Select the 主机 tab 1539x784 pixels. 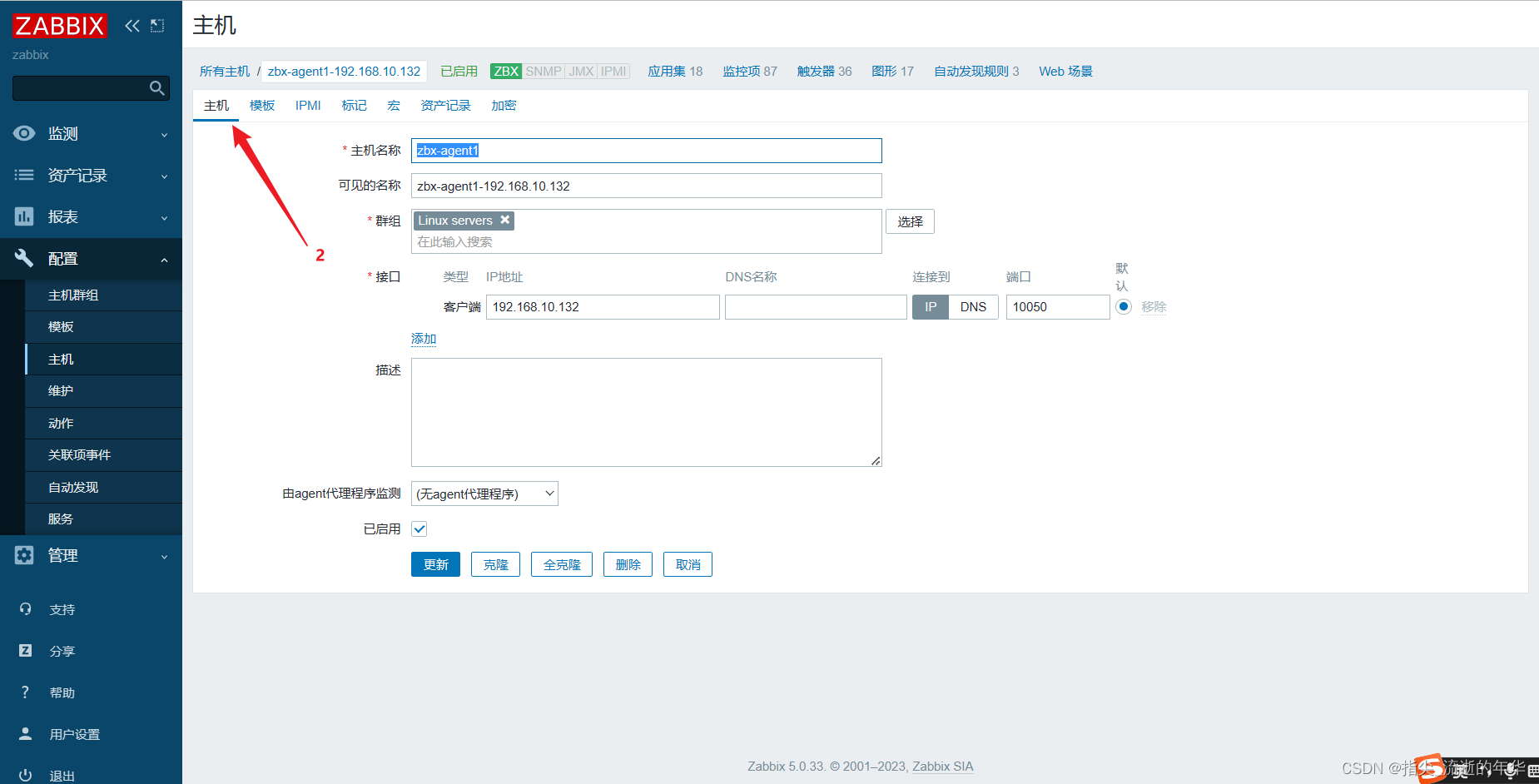pyautogui.click(x=216, y=106)
